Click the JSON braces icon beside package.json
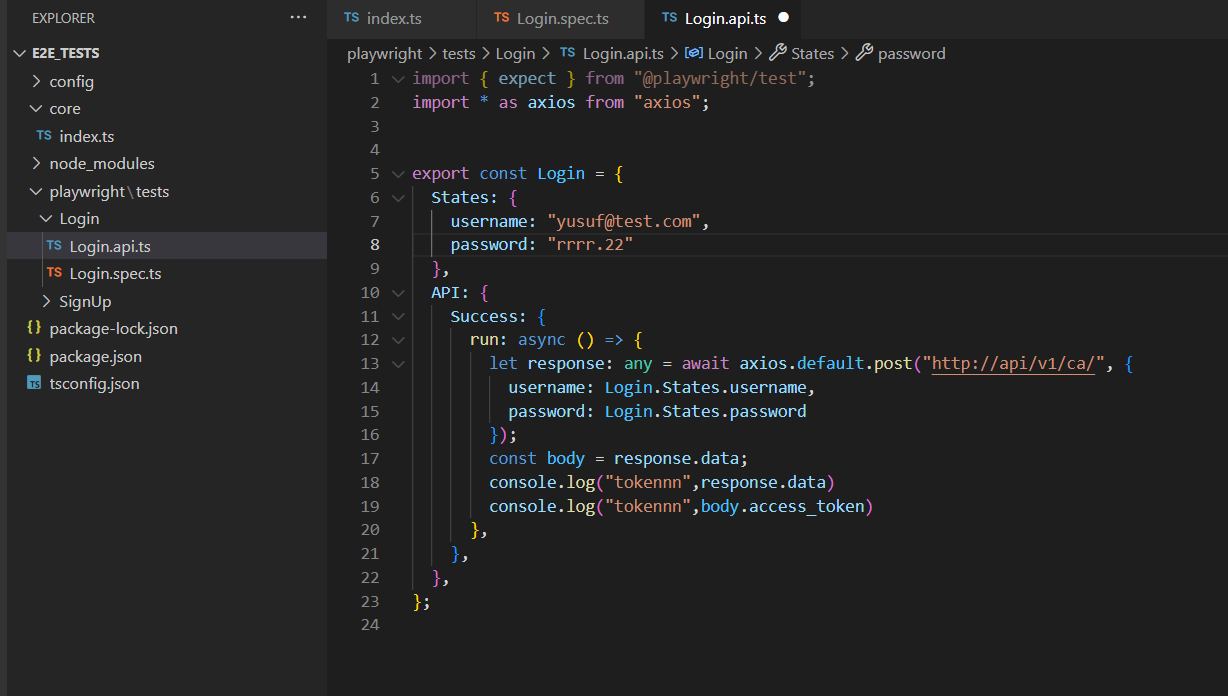Image resolution: width=1228 pixels, height=696 pixels. tap(34, 356)
